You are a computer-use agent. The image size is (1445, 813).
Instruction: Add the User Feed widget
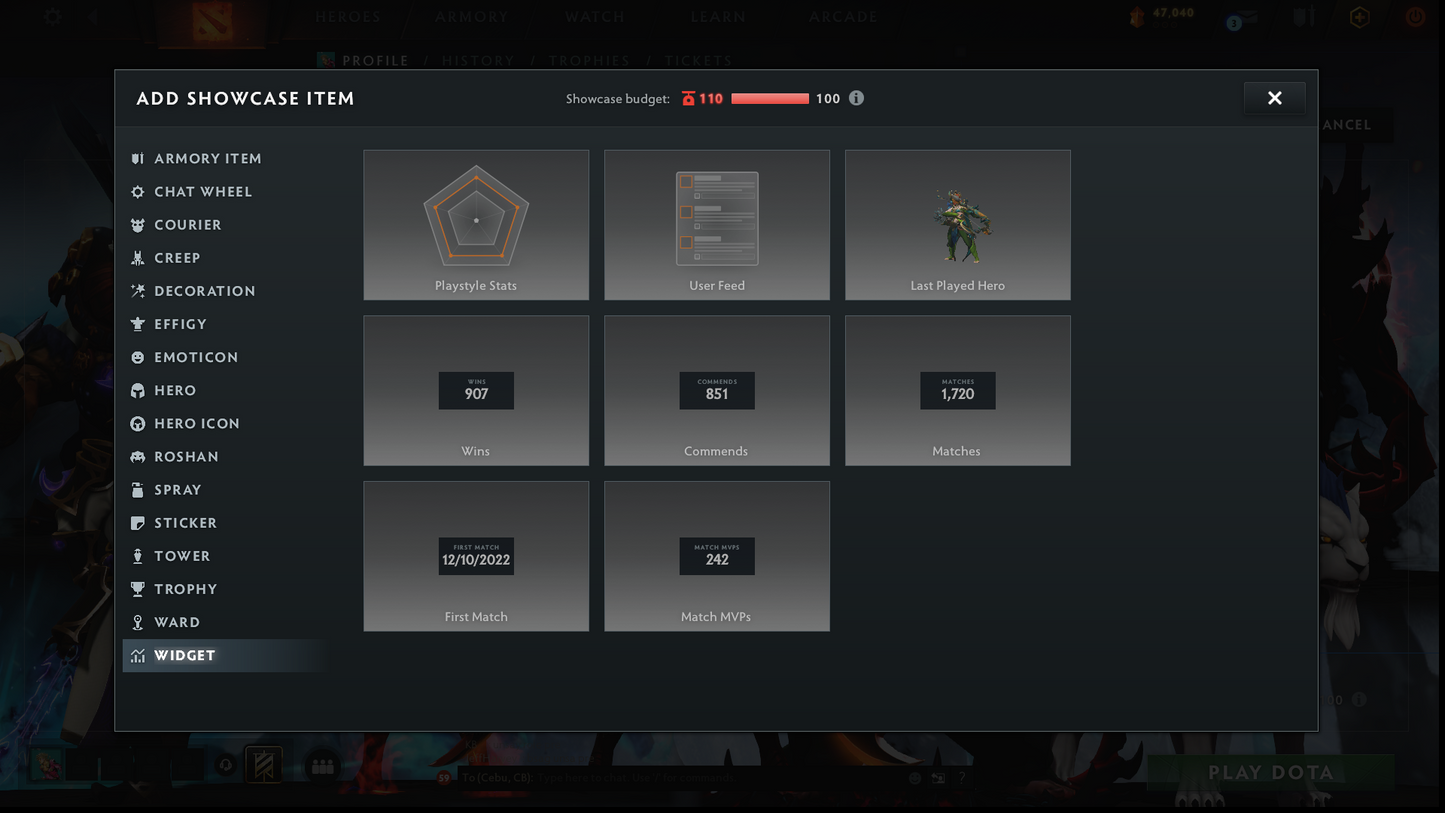717,225
